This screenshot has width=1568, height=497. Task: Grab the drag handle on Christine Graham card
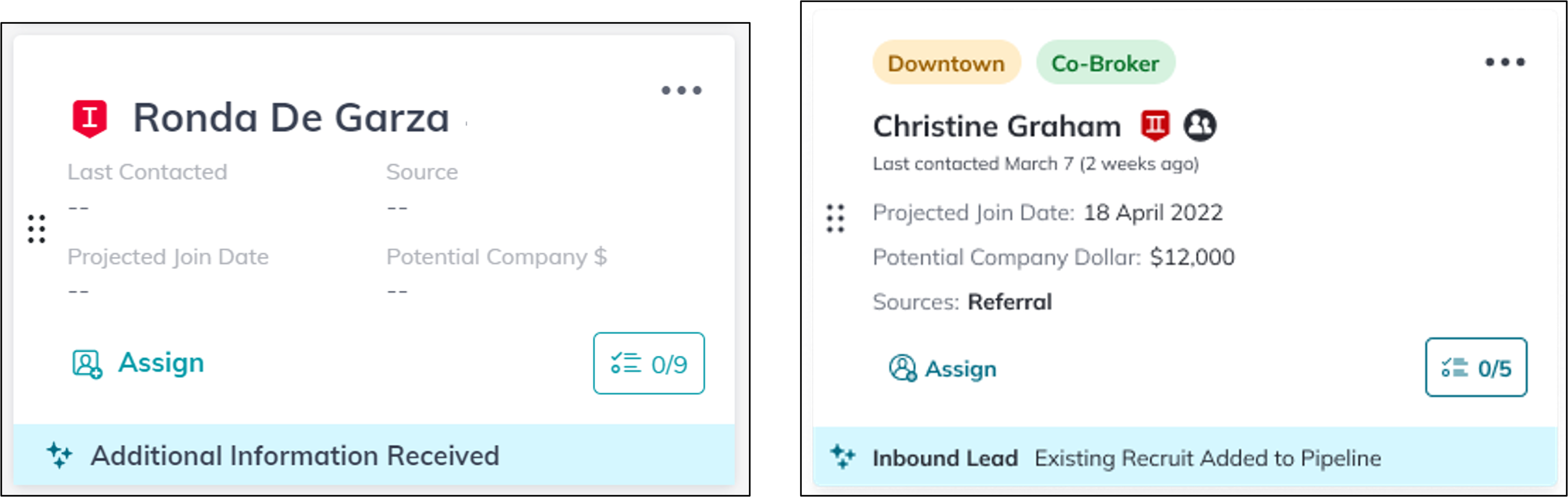click(835, 218)
